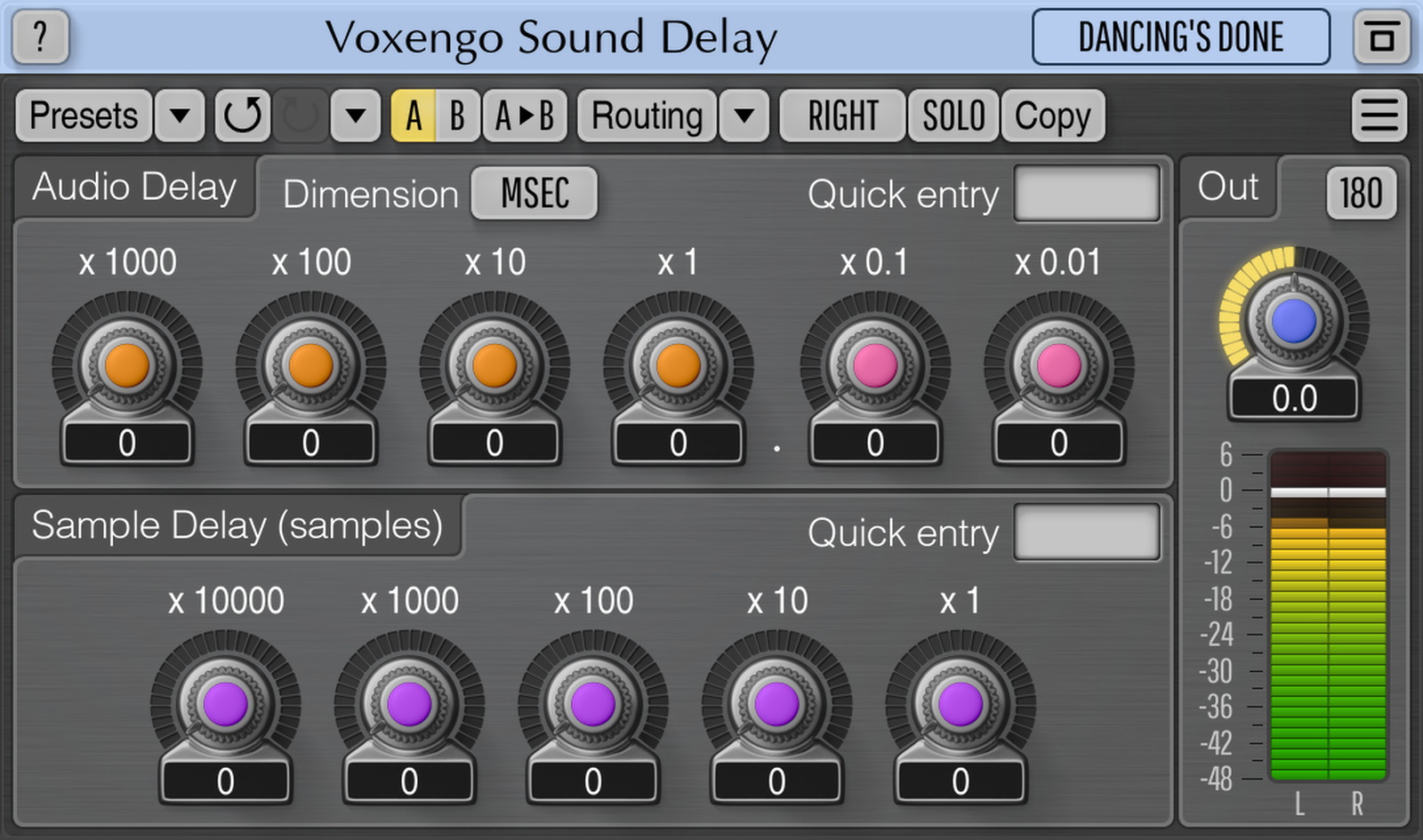Click the Audio Delay Quick entry field
Screen dimensions: 1423x840
pyautogui.click(x=1087, y=194)
